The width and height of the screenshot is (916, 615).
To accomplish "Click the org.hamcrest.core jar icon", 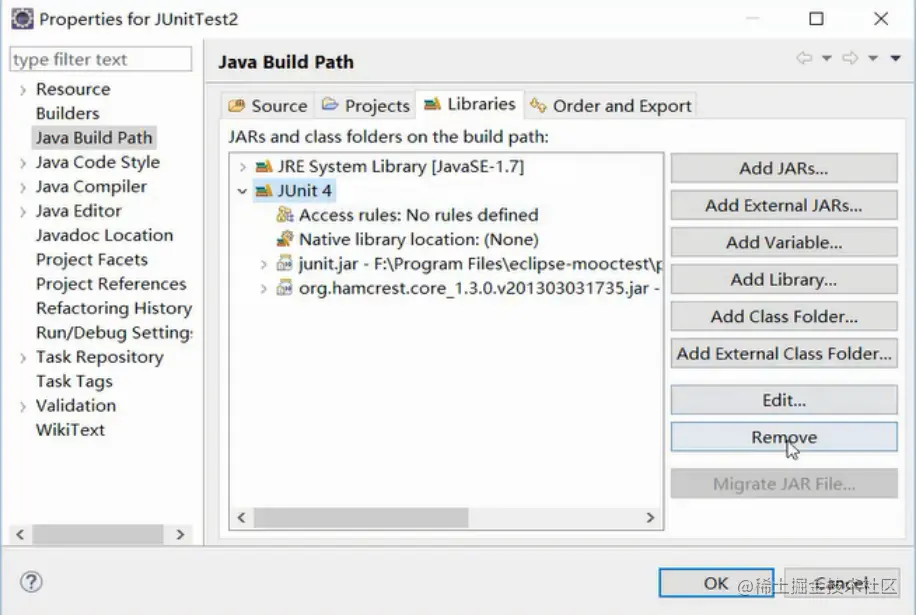I will (284, 287).
